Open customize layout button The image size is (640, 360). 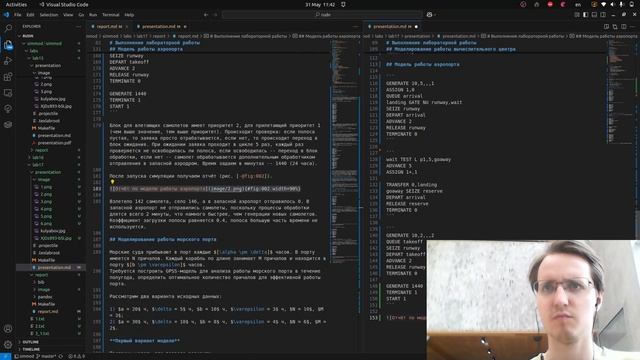pyautogui.click(x=577, y=15)
